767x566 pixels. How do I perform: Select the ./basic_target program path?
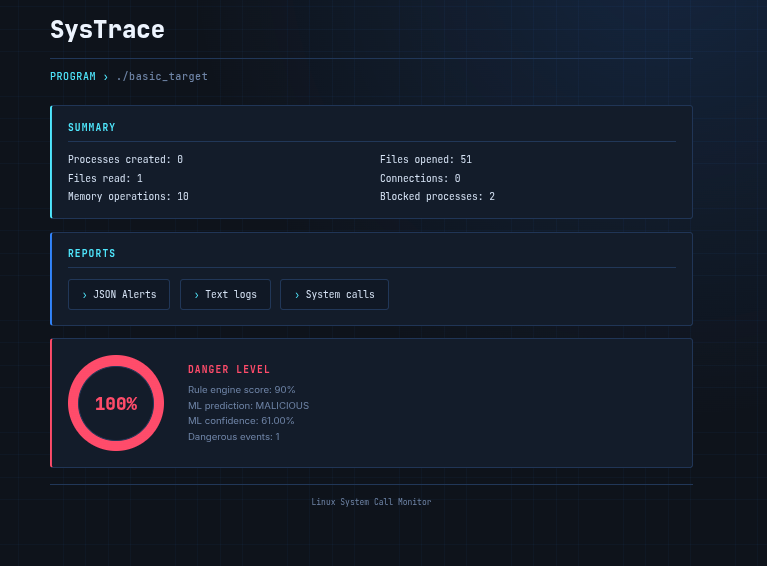pos(162,76)
